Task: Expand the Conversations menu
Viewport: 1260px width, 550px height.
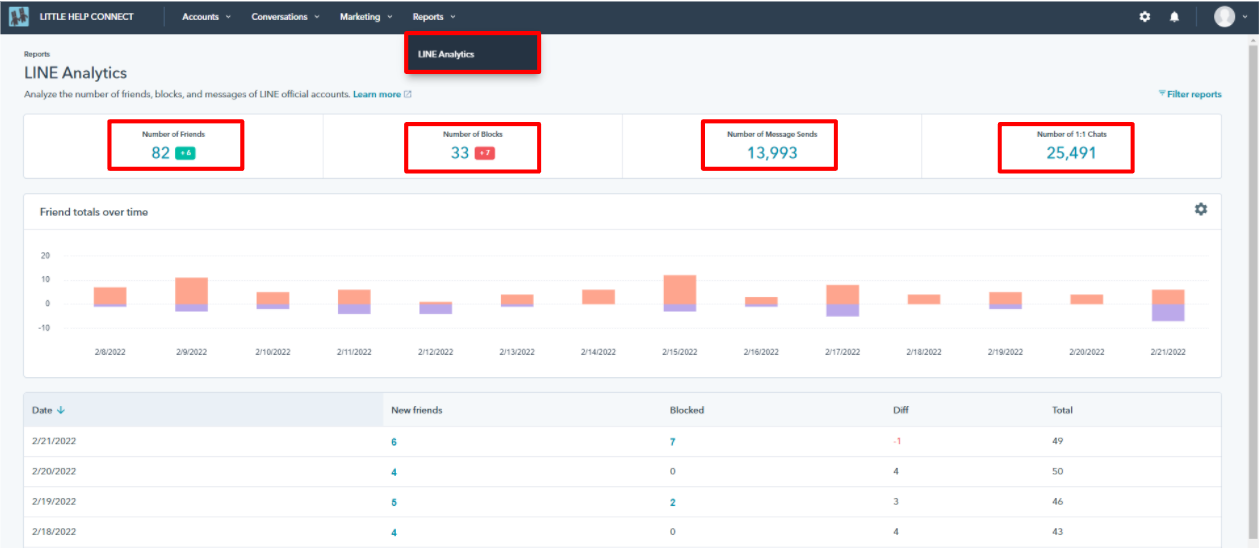Action: (286, 17)
